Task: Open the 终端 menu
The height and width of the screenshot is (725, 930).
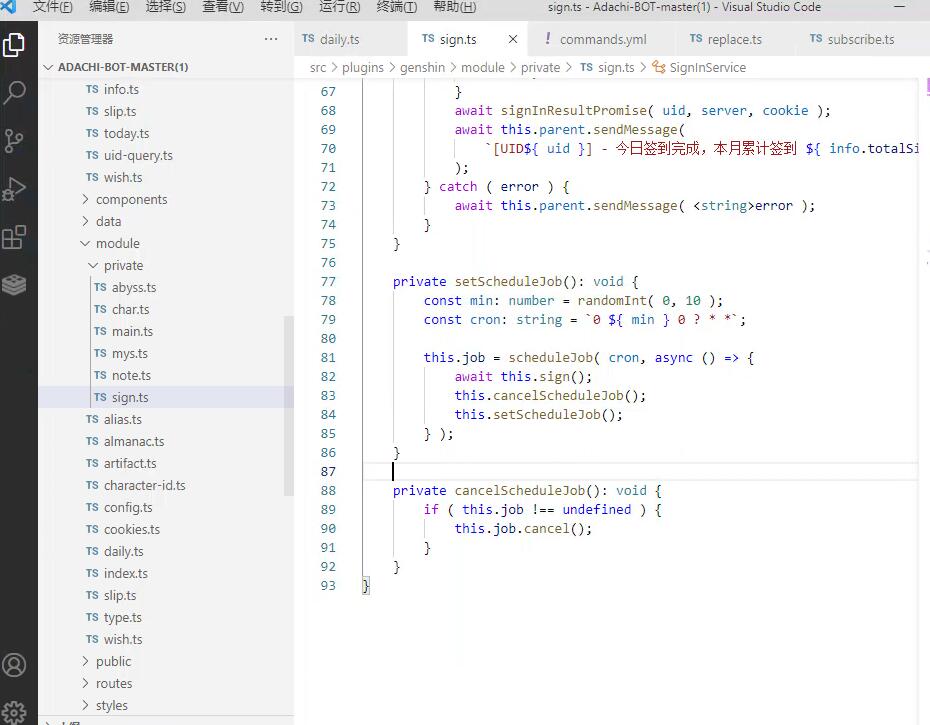Action: point(397,7)
